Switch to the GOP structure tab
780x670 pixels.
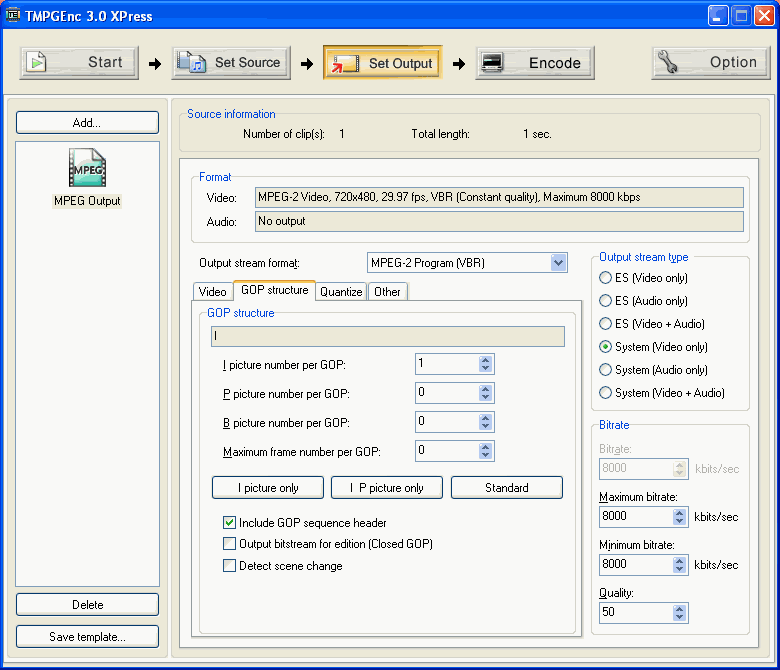click(x=275, y=290)
